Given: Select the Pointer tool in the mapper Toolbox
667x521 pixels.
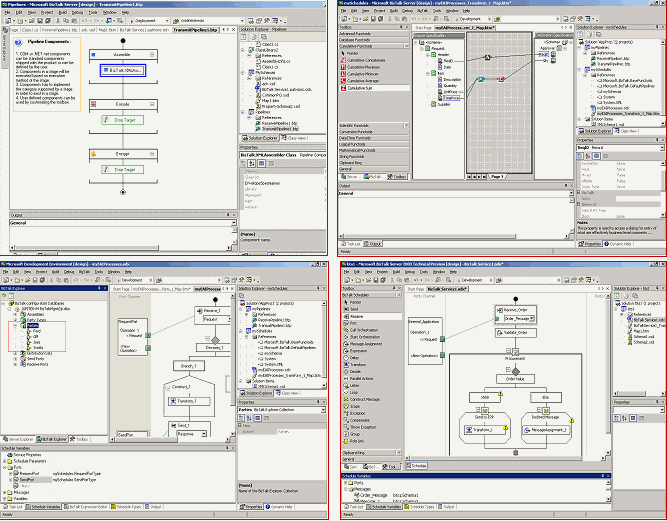Looking at the screenshot, I should tap(352, 53).
